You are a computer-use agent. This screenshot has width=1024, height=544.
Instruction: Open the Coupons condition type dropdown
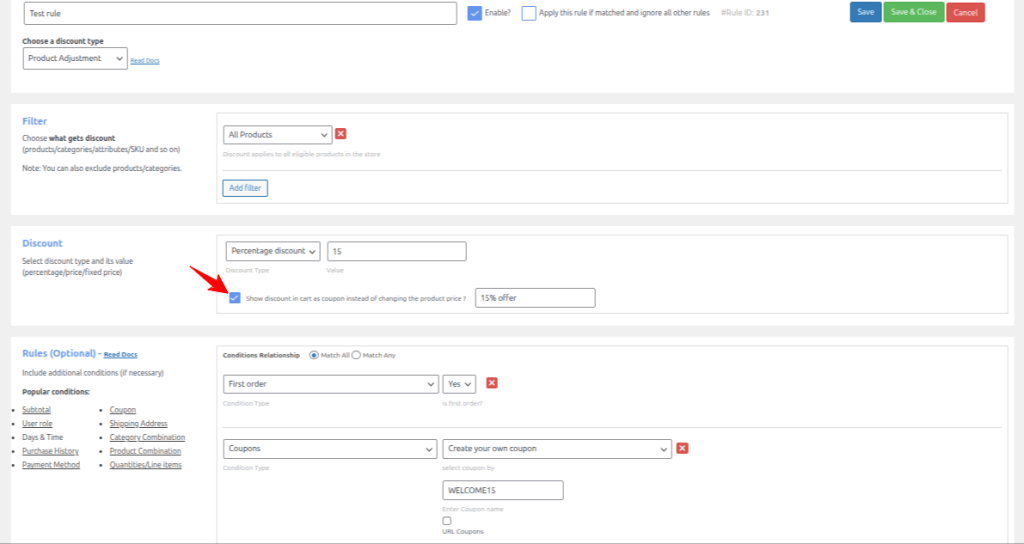(331, 449)
